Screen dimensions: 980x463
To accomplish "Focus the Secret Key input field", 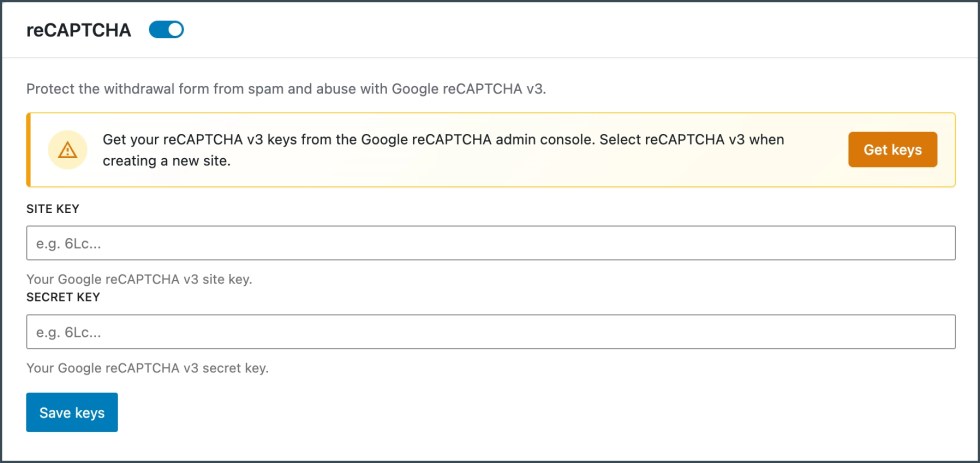I will click(x=491, y=332).
